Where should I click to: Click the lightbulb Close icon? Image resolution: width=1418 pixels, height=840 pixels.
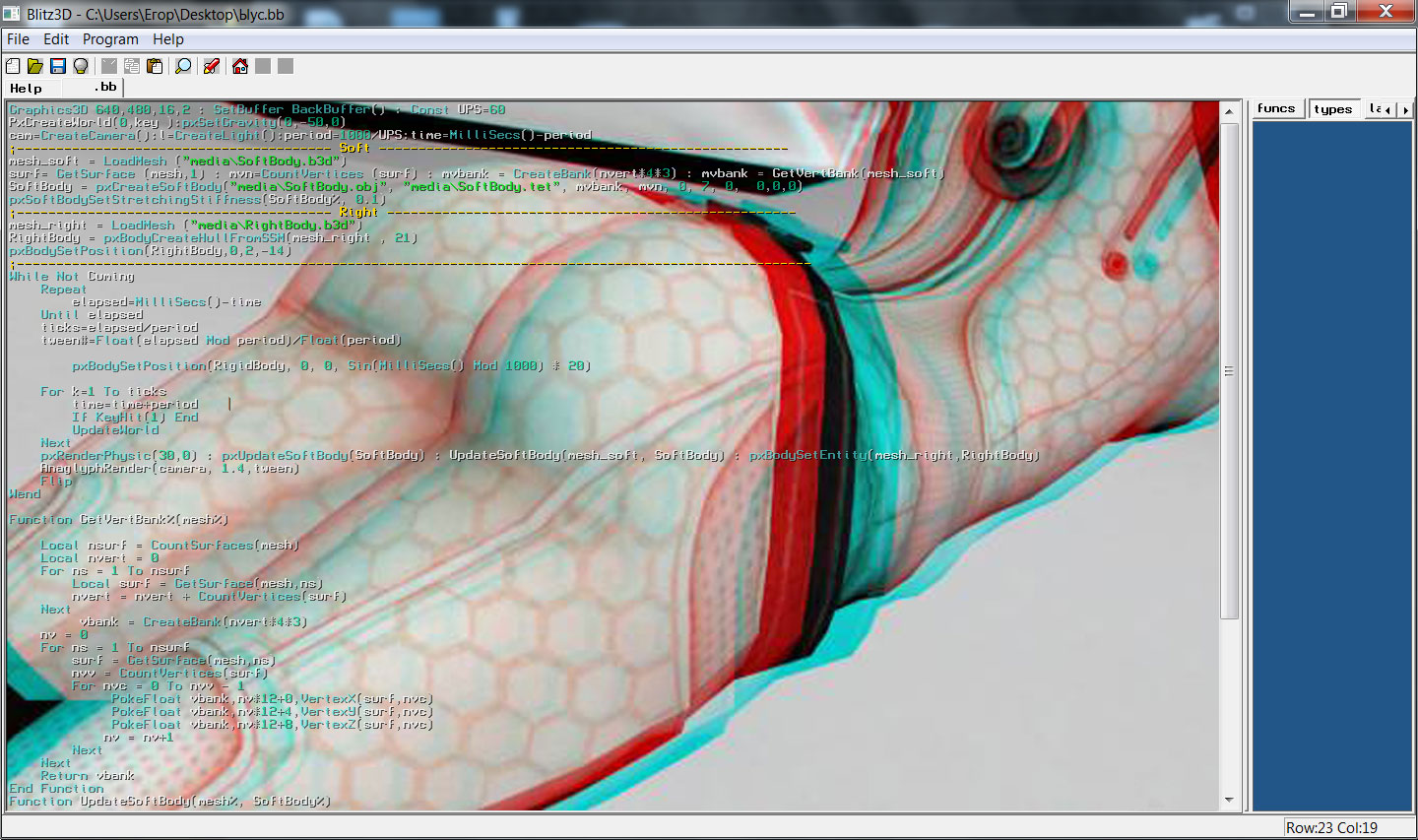[81, 66]
